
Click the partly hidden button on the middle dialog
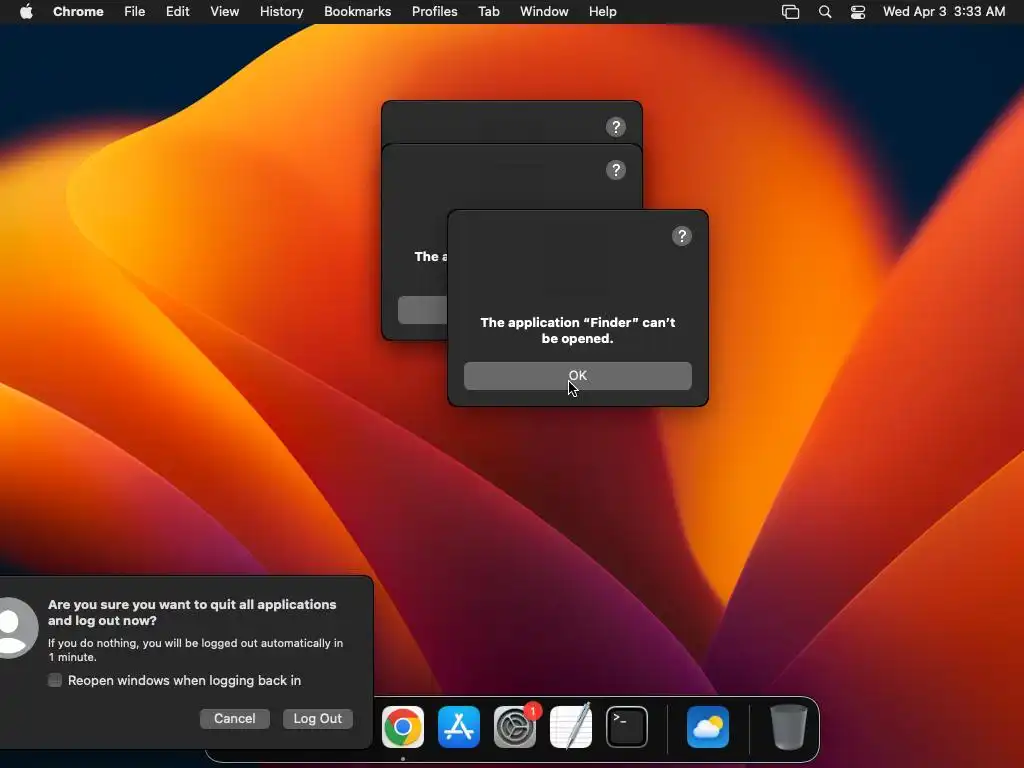[423, 310]
